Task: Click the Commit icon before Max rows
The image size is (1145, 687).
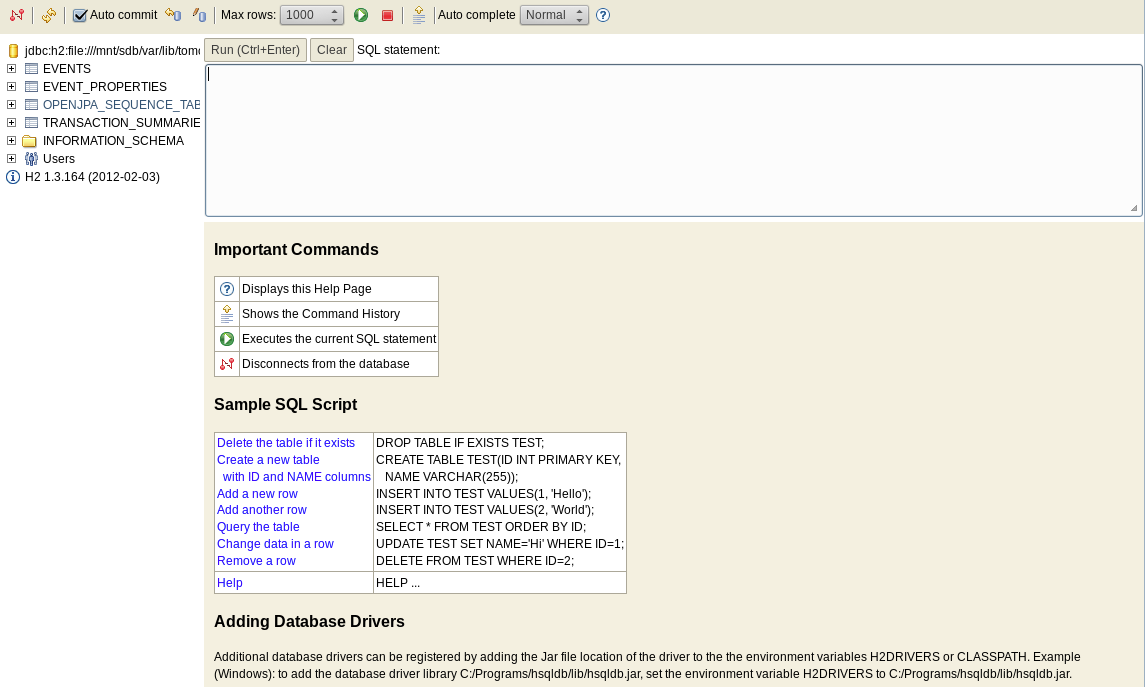Action: [x=199, y=15]
